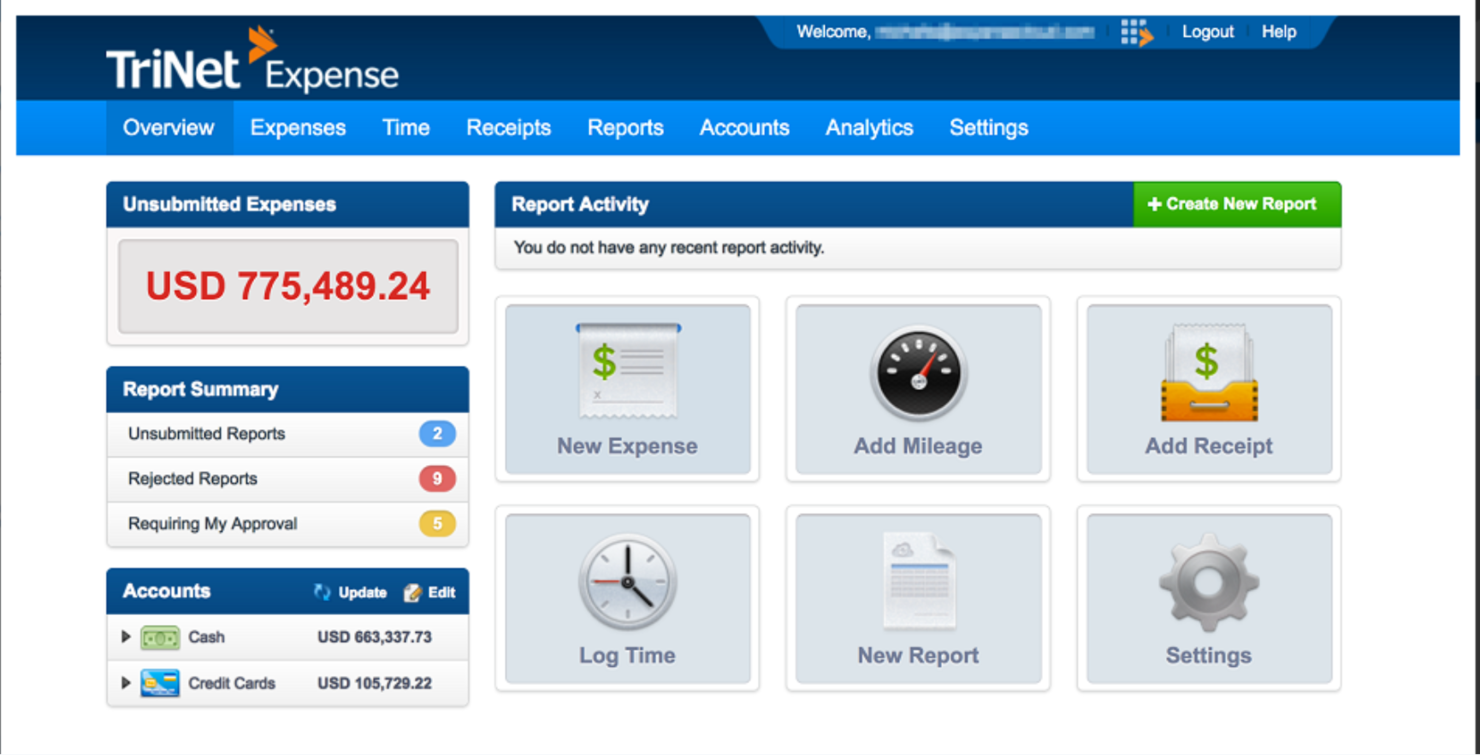Click the Settings tile label
Image resolution: width=1480 pixels, height=755 pixels.
pos(1209,656)
